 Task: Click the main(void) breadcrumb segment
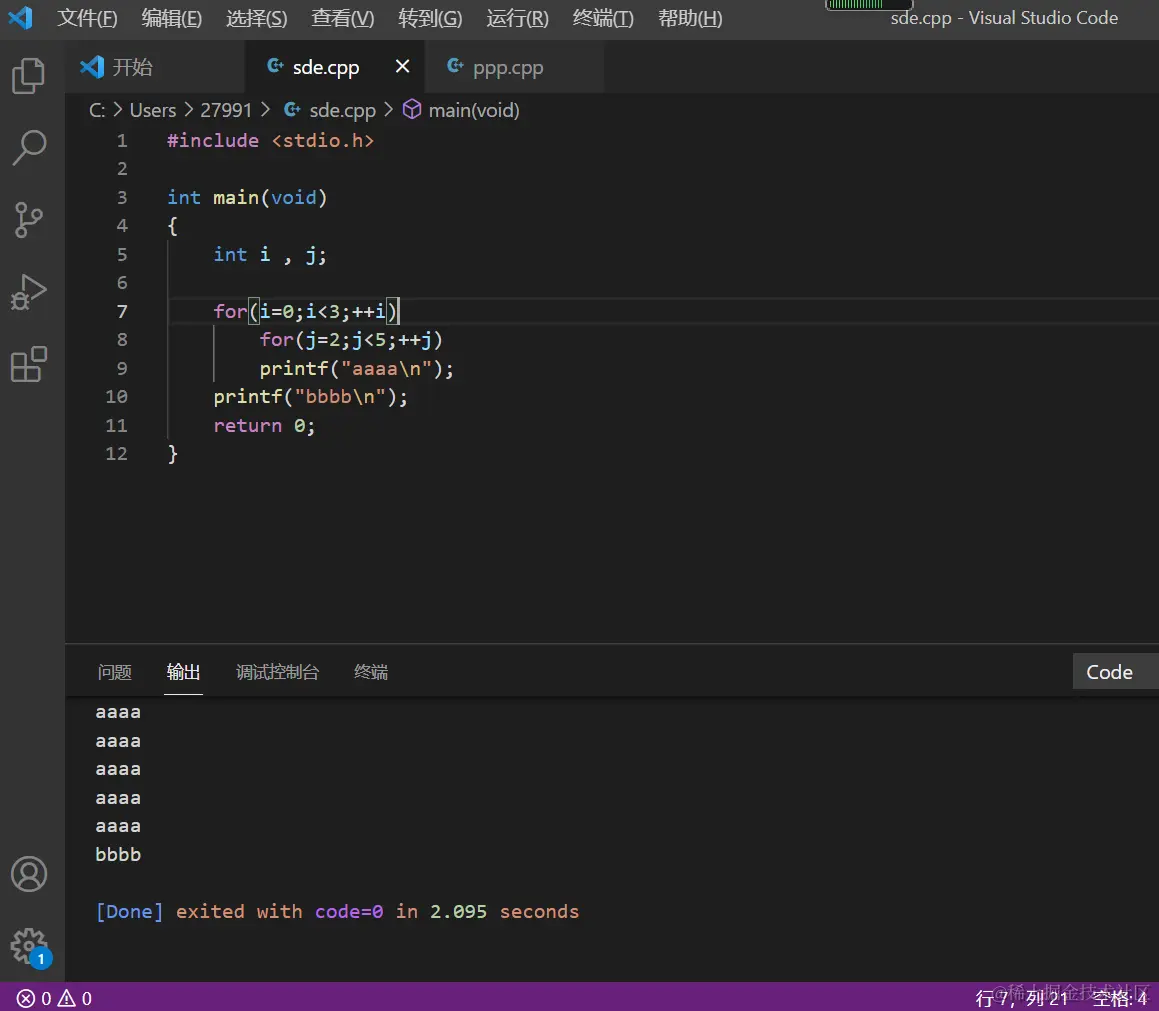tap(474, 110)
